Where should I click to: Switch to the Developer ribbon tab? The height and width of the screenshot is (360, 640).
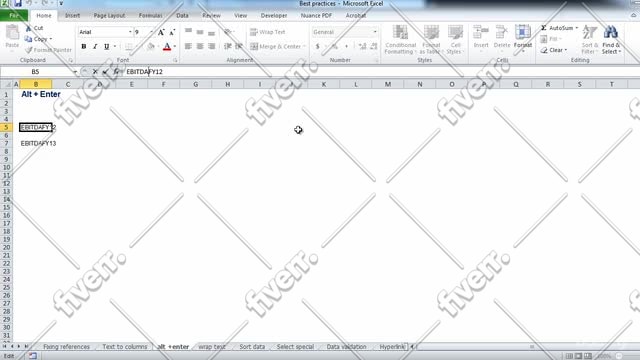pos(274,16)
